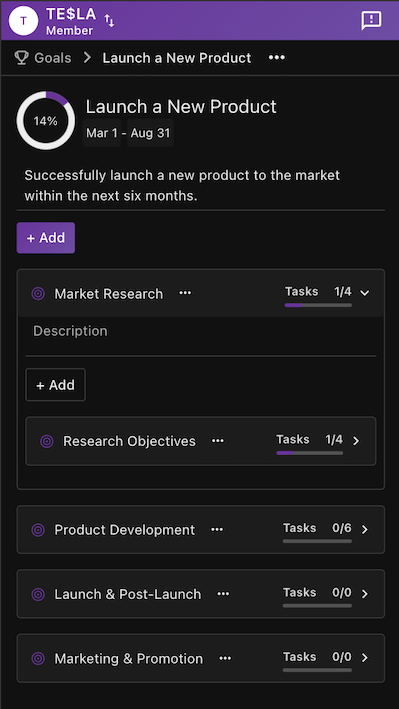Click the purple Add button
The width and height of the screenshot is (399, 709).
[x=46, y=238]
